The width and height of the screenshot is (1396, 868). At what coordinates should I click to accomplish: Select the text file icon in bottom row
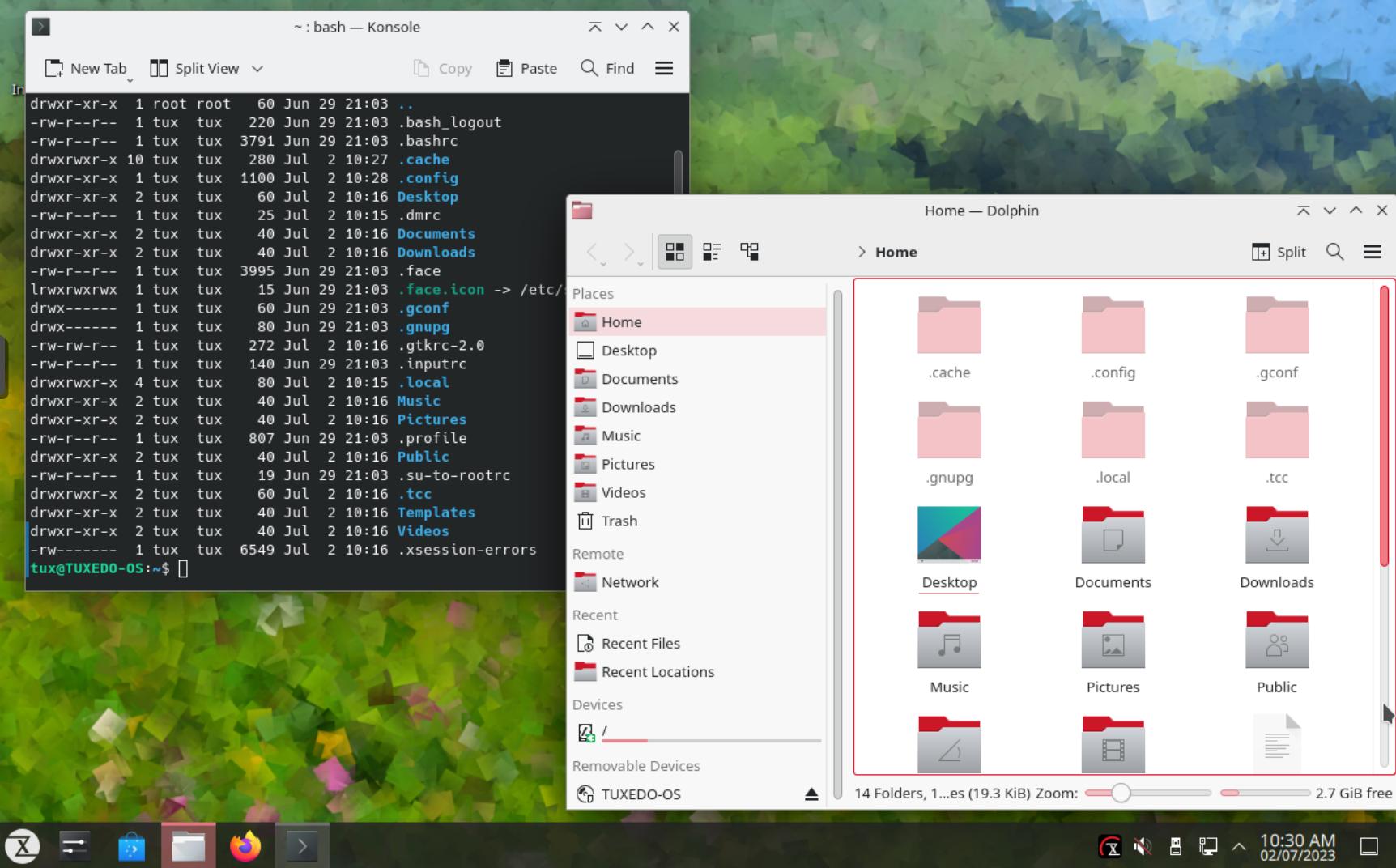click(x=1276, y=743)
